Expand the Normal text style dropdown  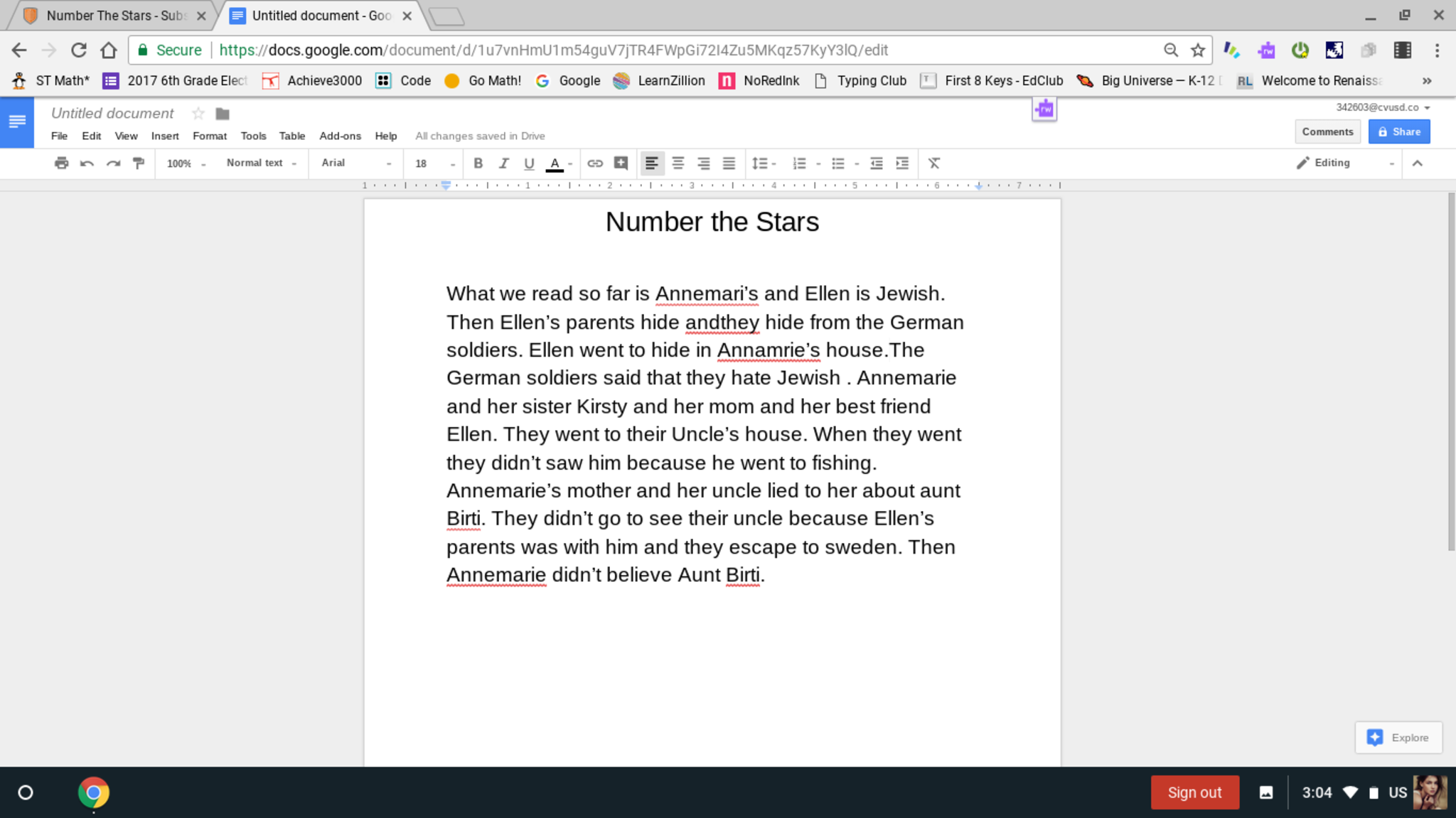pos(261,163)
